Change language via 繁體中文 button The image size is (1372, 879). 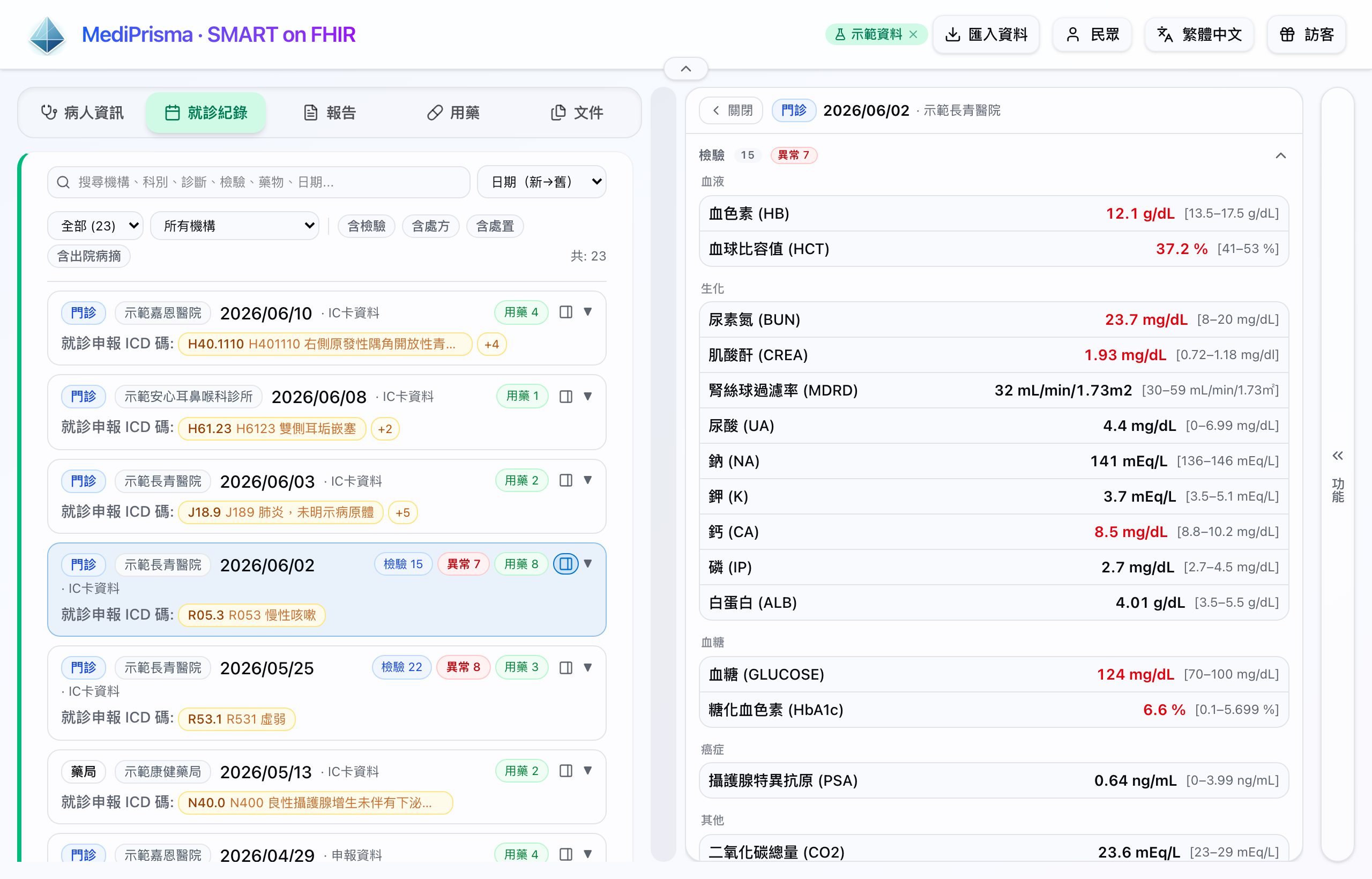click(1199, 35)
